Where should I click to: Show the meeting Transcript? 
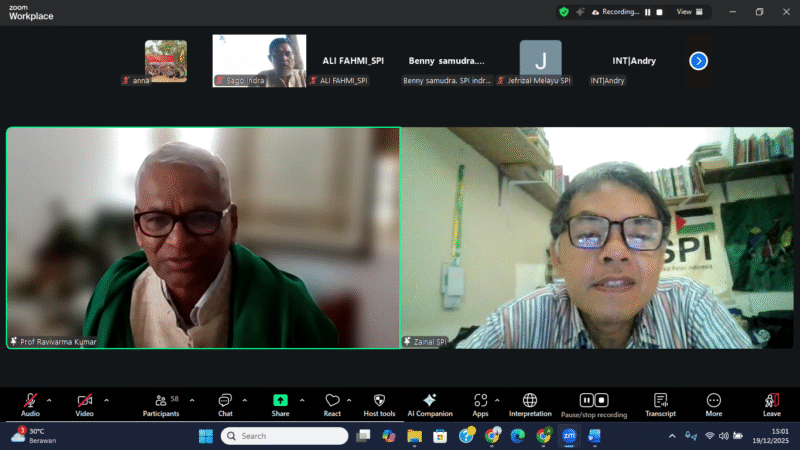click(660, 401)
